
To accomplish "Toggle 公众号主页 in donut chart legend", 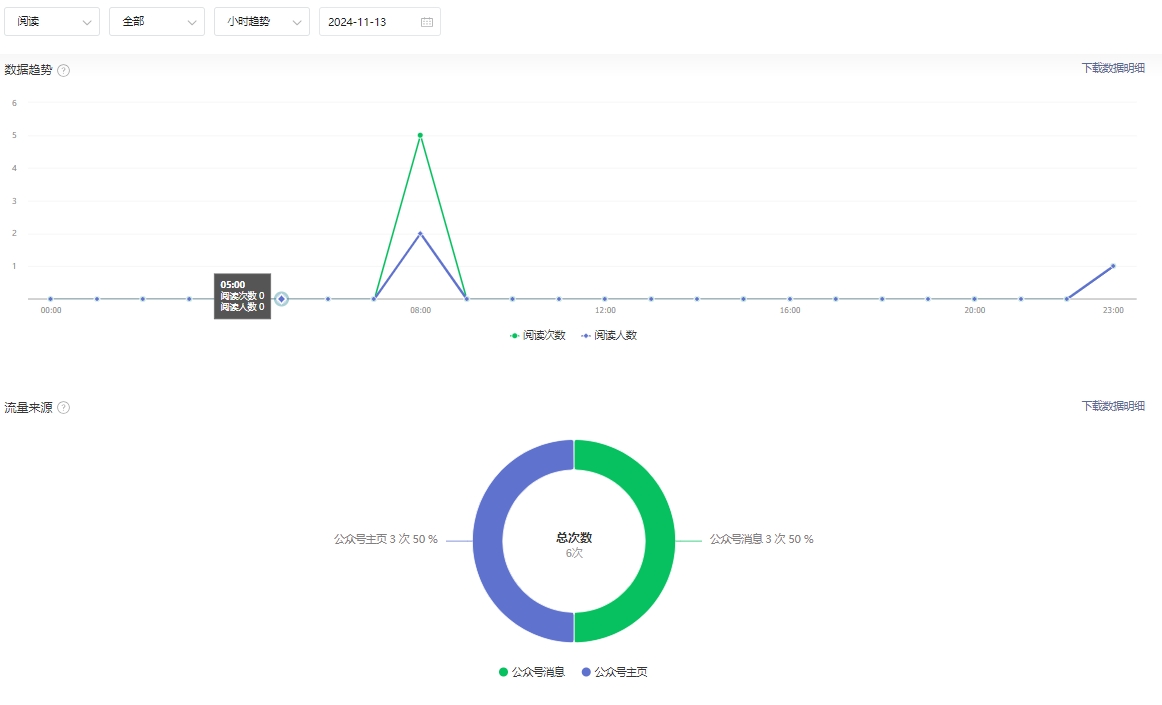I will (614, 672).
